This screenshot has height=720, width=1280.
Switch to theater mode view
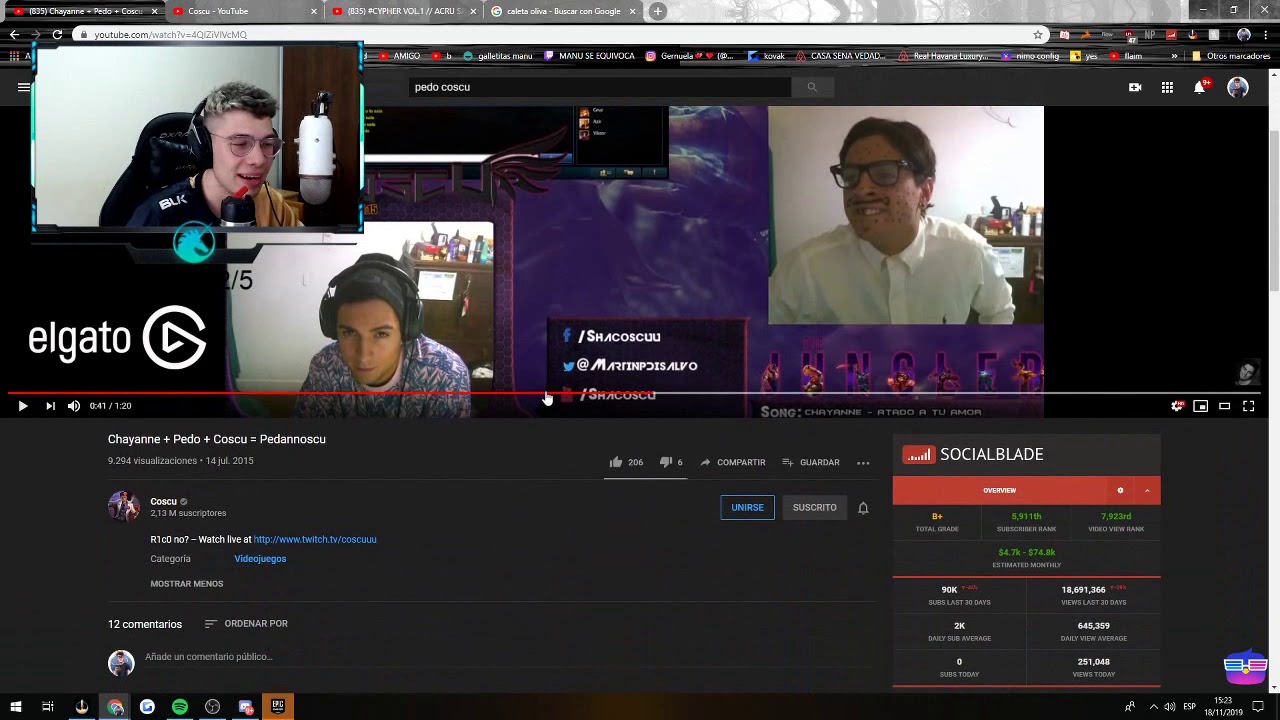tap(1224, 406)
